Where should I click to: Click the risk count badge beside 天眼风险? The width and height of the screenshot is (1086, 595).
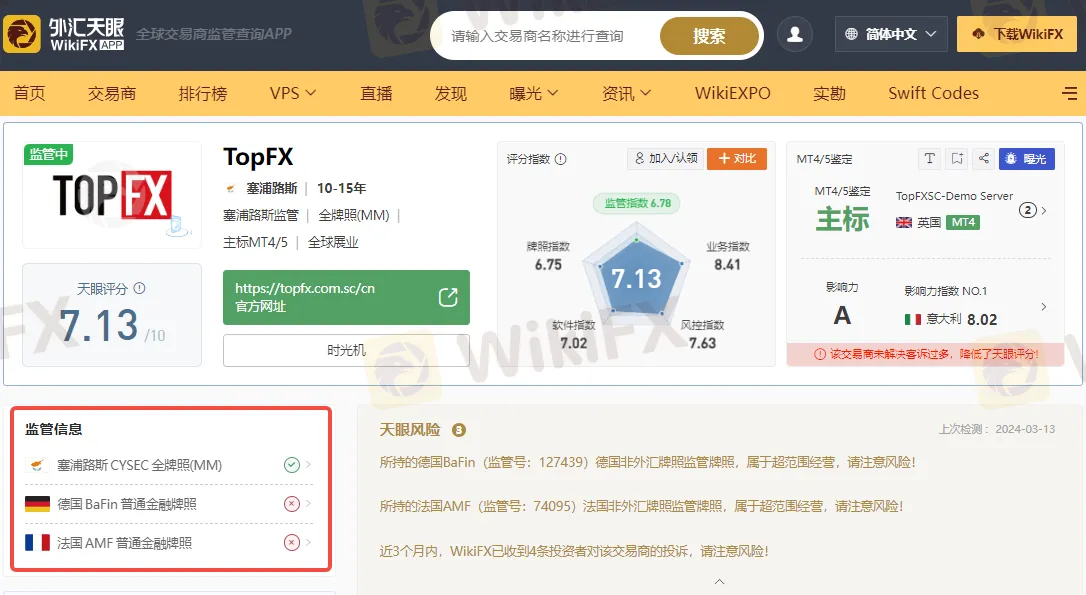(x=459, y=430)
